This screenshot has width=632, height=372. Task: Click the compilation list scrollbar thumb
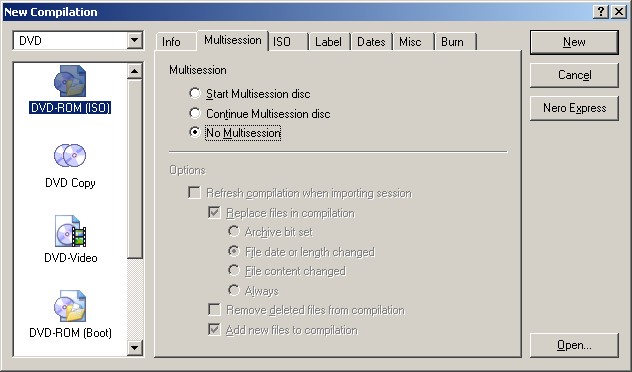135,168
